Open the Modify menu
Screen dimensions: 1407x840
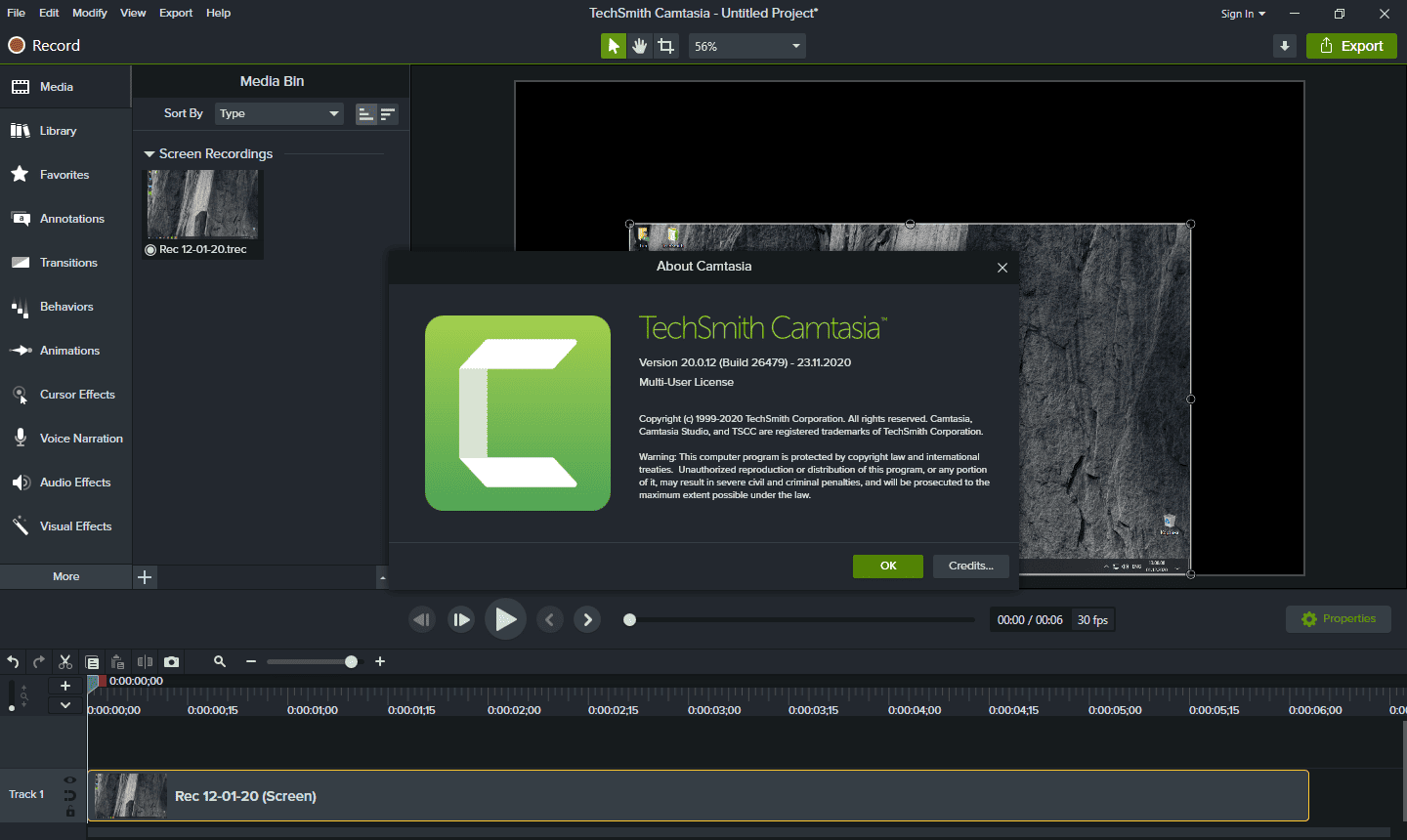(x=90, y=13)
